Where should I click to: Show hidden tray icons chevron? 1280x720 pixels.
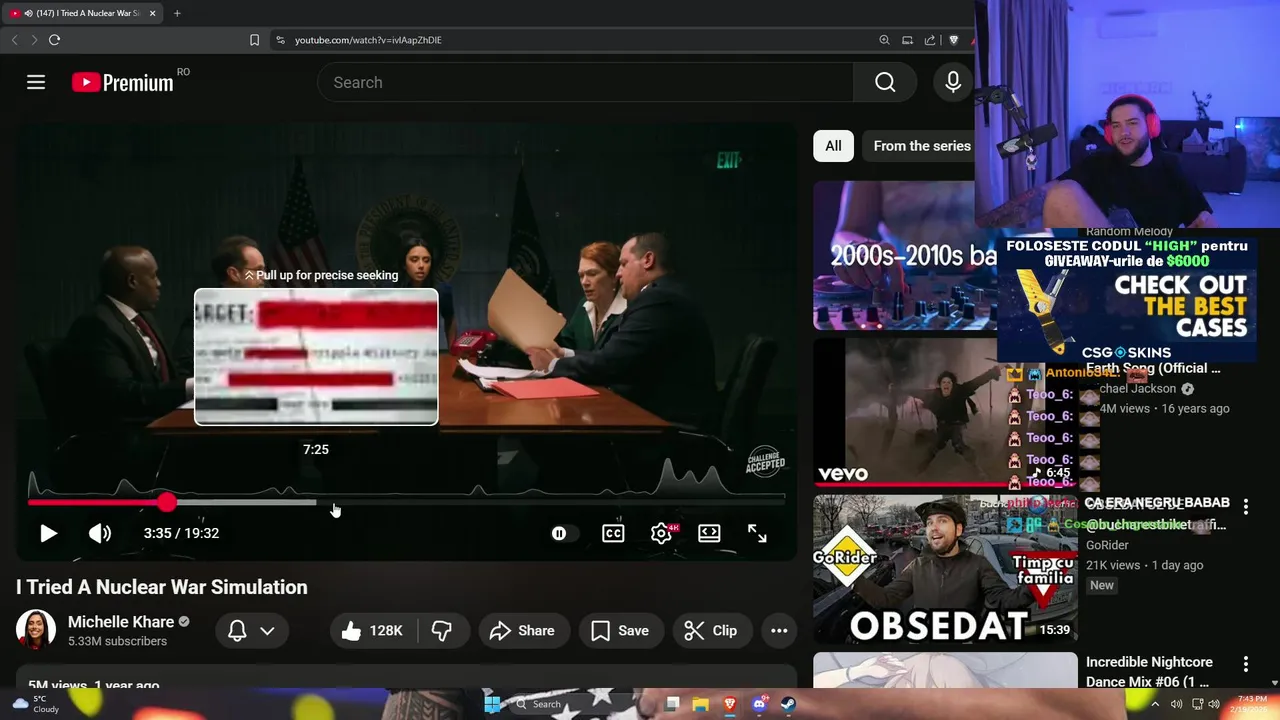point(1155,704)
